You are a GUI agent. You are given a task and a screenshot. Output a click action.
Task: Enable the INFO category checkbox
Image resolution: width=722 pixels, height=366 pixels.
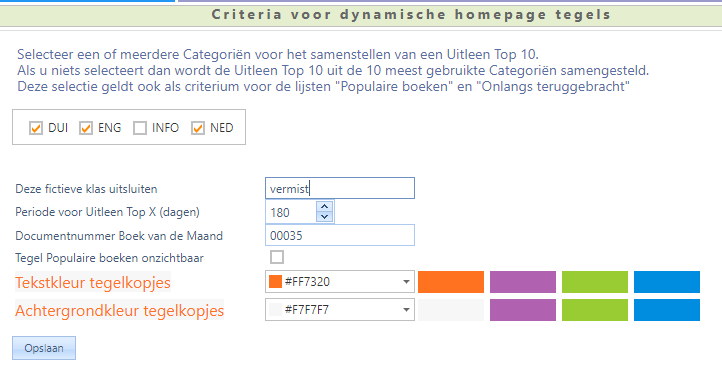[x=140, y=128]
